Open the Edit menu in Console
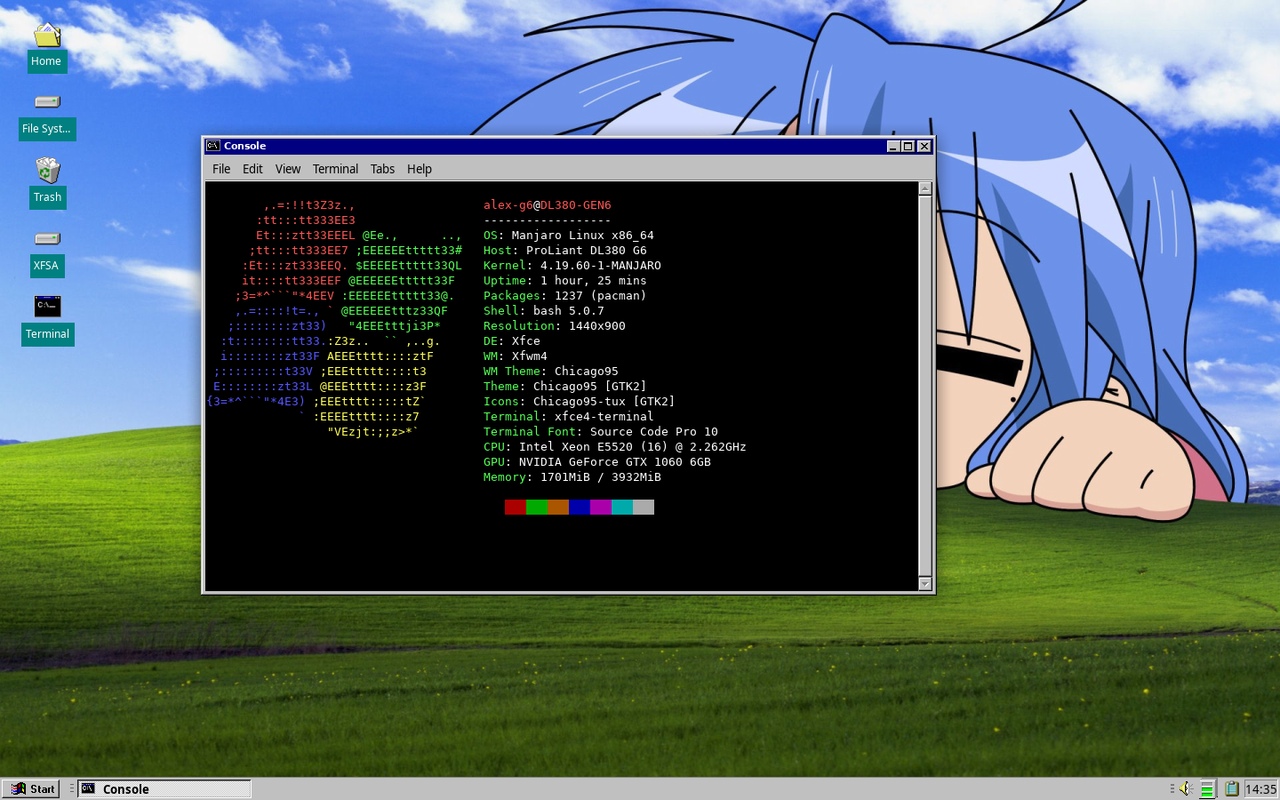1280x800 pixels. tap(252, 169)
